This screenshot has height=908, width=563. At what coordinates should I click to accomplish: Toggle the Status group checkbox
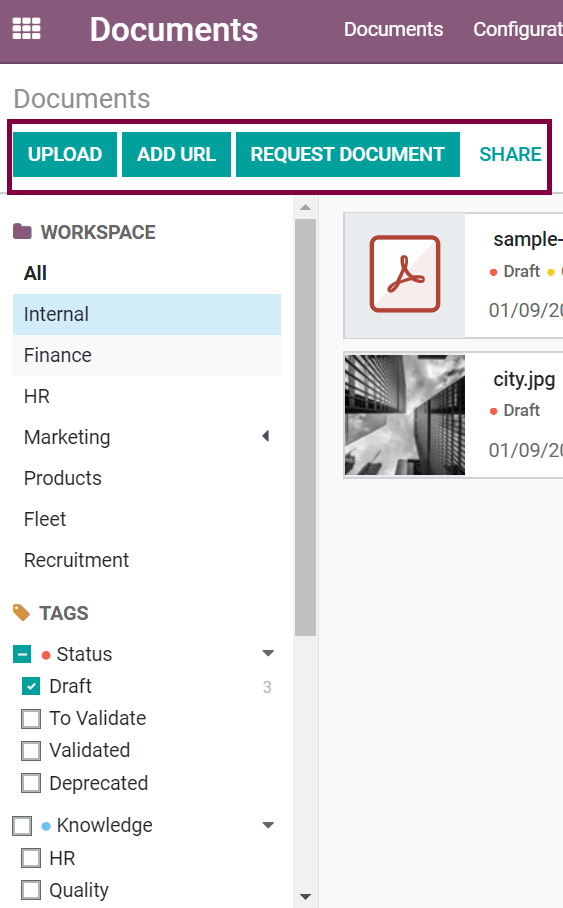pyautogui.click(x=22, y=654)
